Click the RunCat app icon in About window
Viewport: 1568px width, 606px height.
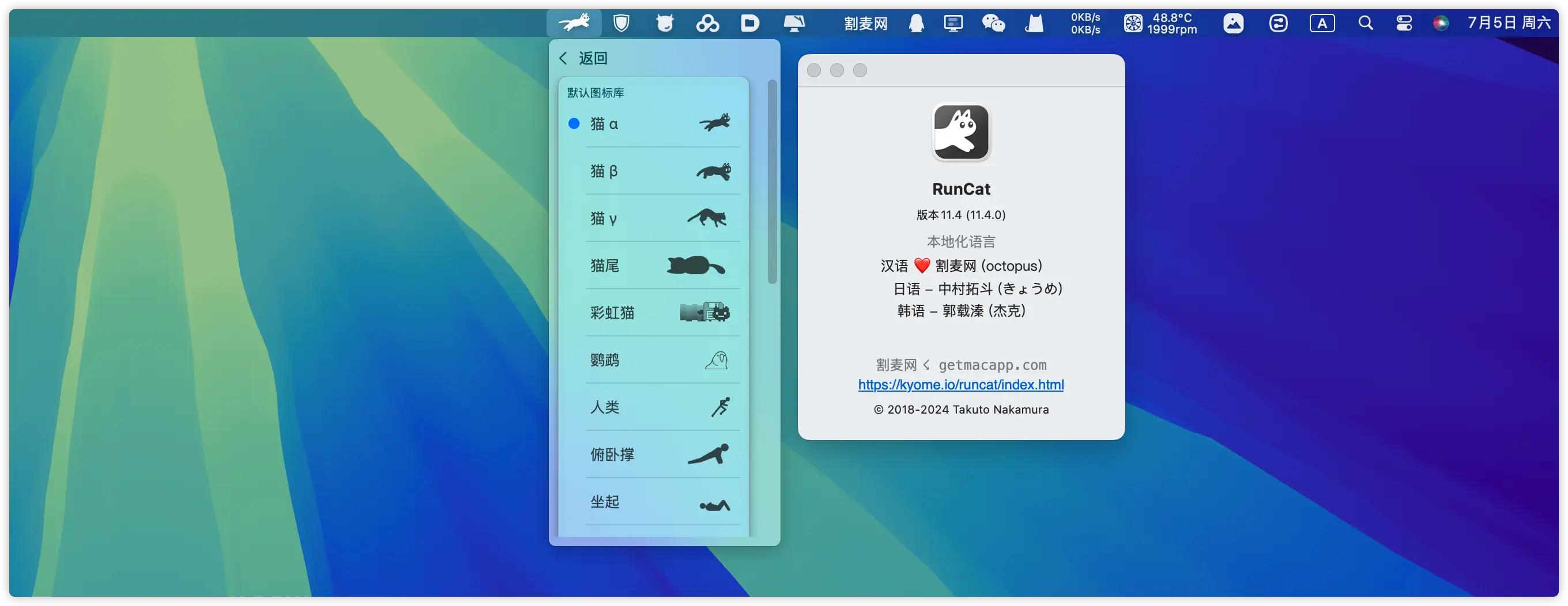coord(961,132)
